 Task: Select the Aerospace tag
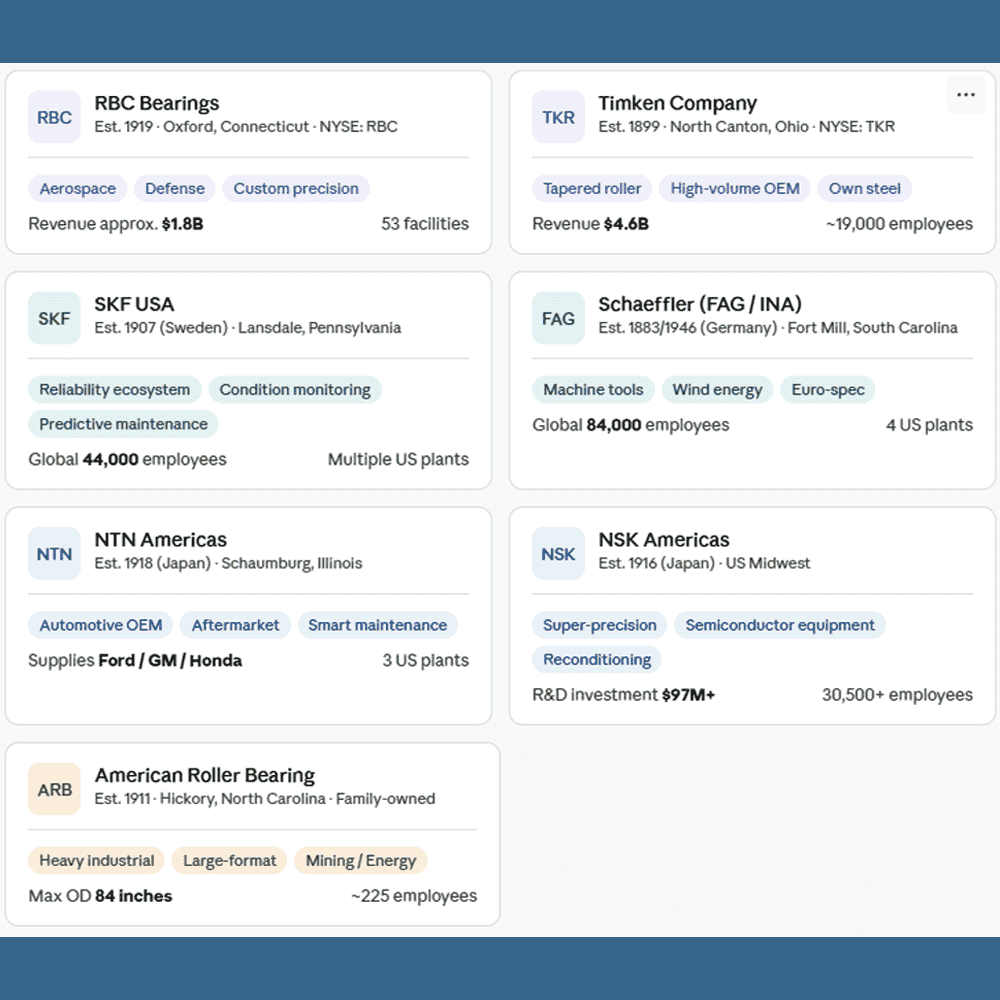(78, 189)
